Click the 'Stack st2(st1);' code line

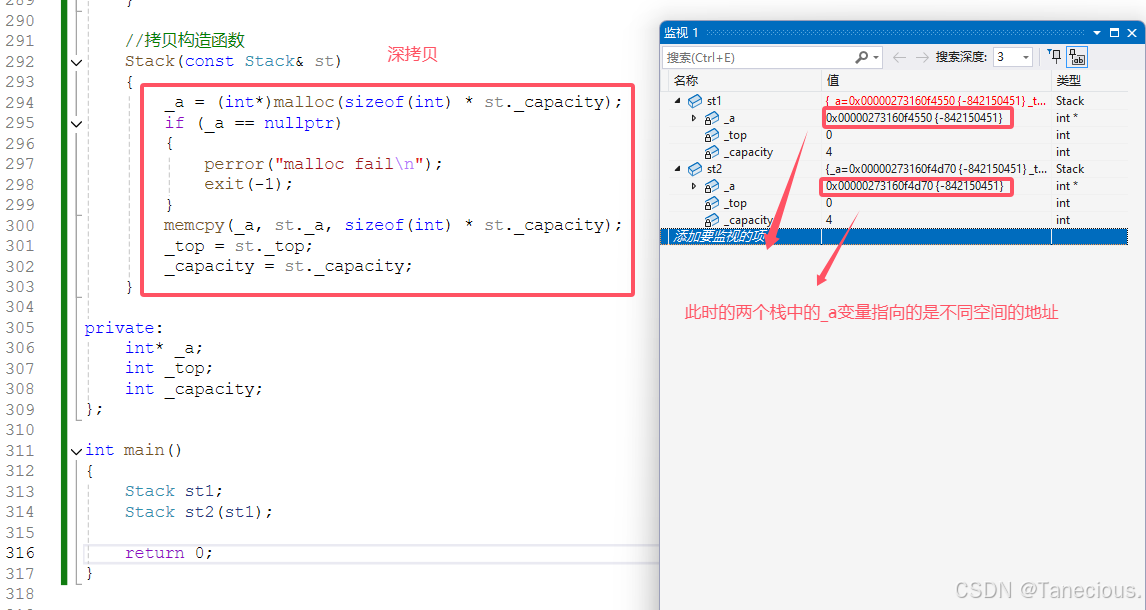pos(199,512)
